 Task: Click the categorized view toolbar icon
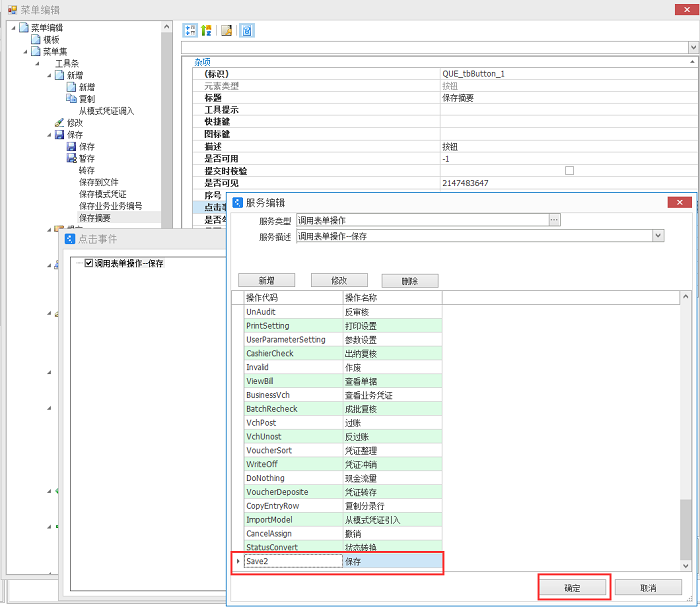(190, 30)
